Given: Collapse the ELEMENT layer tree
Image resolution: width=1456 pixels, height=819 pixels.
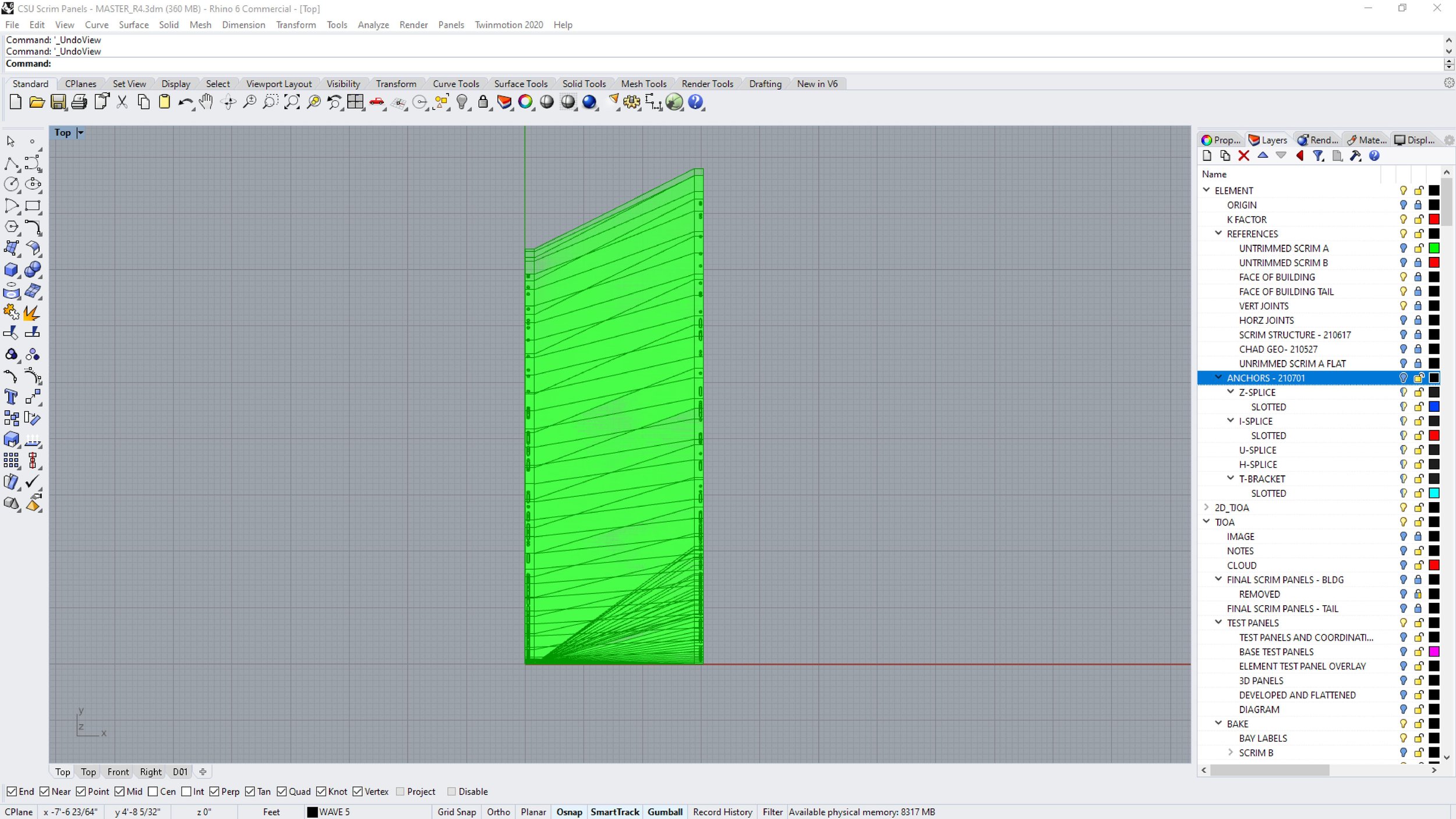Looking at the screenshot, I should point(1207,190).
